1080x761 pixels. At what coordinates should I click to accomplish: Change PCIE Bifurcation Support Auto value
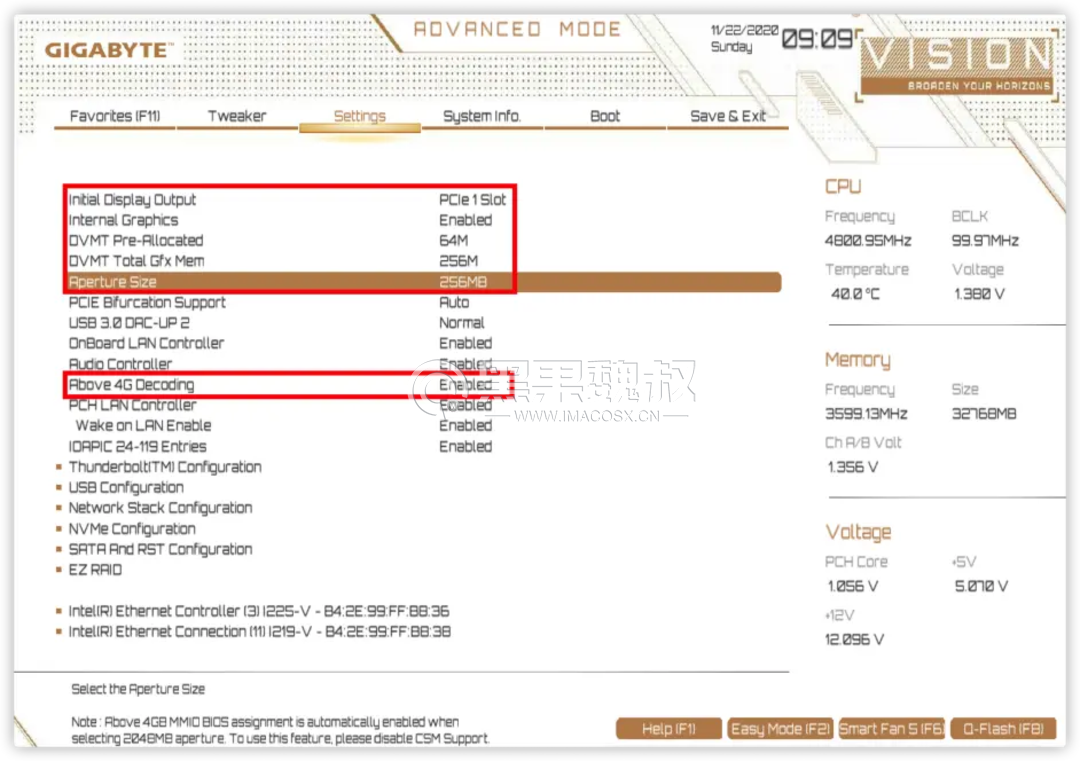click(x=454, y=302)
